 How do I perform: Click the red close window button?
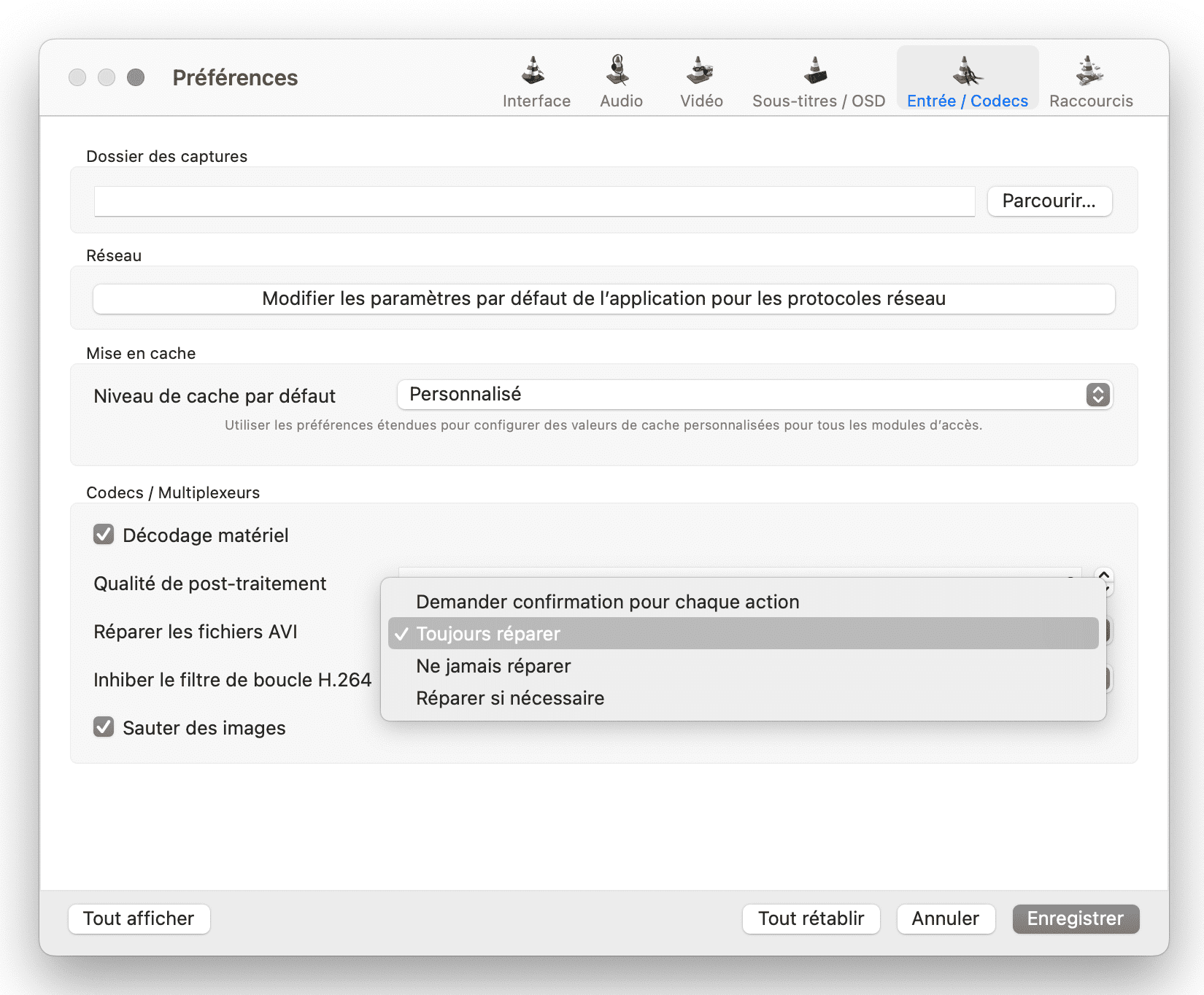[x=77, y=77]
